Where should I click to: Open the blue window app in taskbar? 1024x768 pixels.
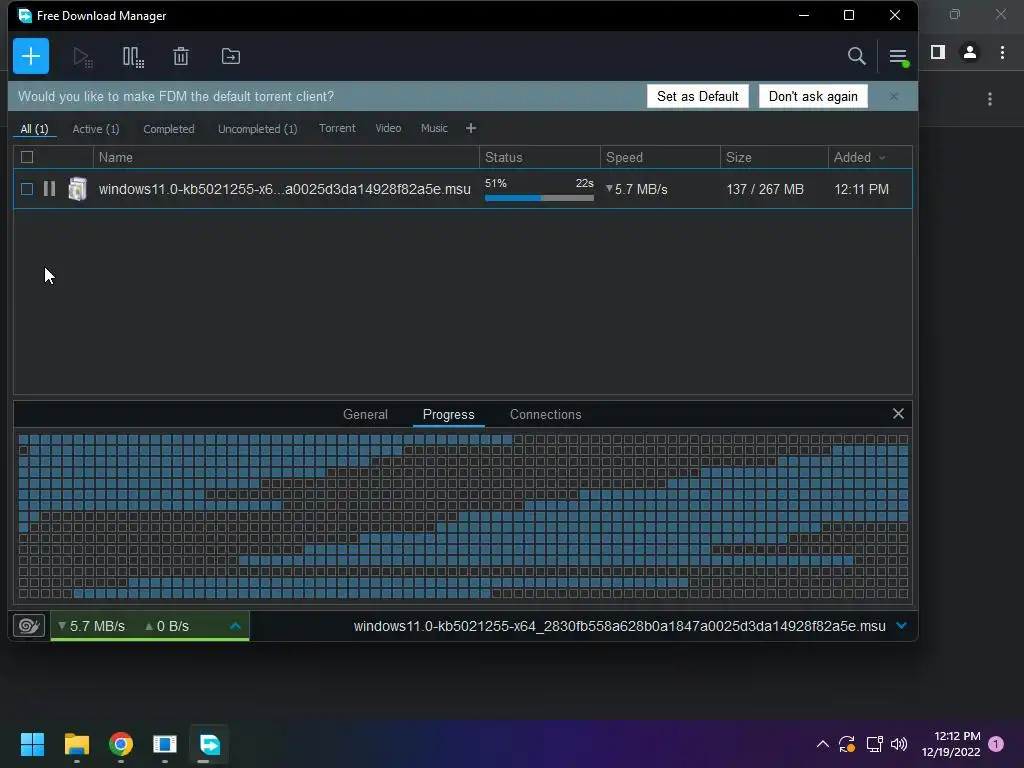tap(165, 744)
